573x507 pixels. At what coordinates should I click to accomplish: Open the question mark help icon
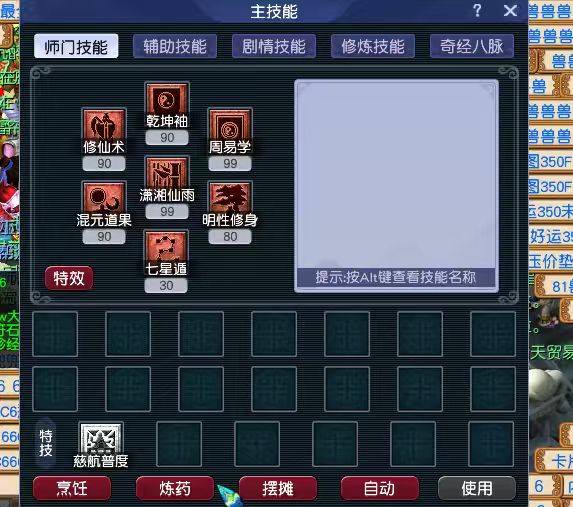point(477,11)
